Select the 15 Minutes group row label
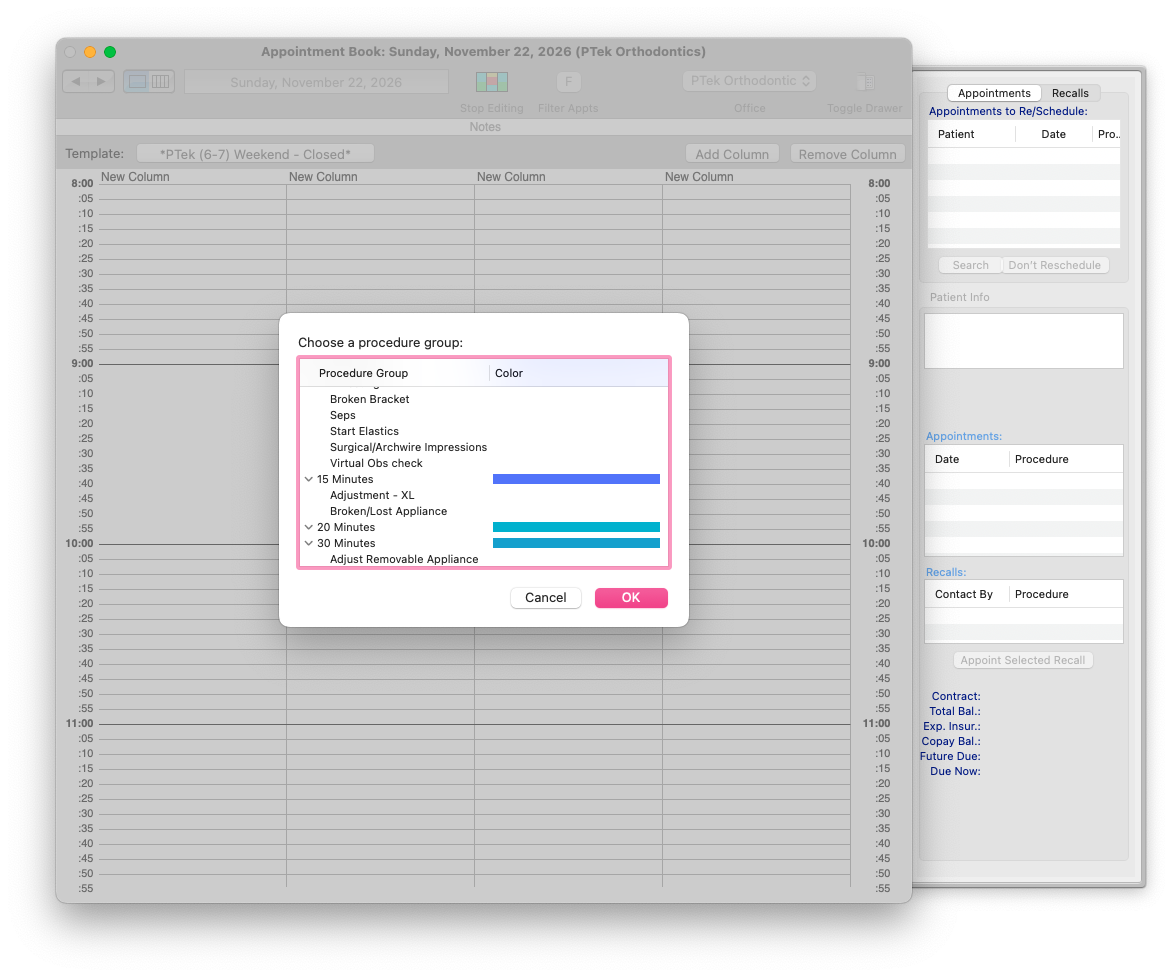 coord(344,479)
